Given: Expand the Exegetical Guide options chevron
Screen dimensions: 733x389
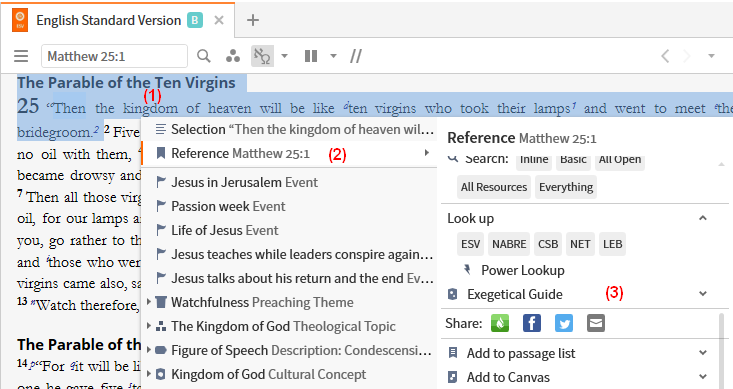Looking at the screenshot, I should coord(703,294).
